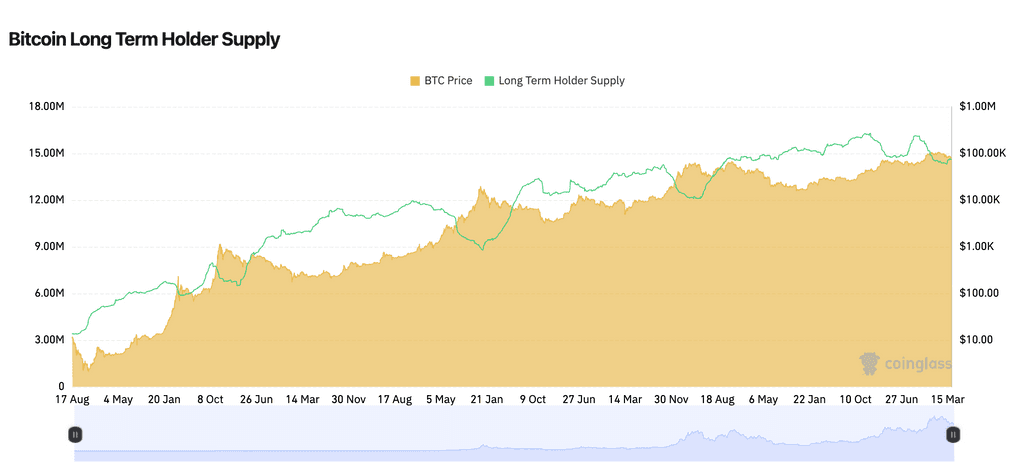Click the 20 Jan date label
Viewport: 1024px width, 472px height.
click(164, 400)
